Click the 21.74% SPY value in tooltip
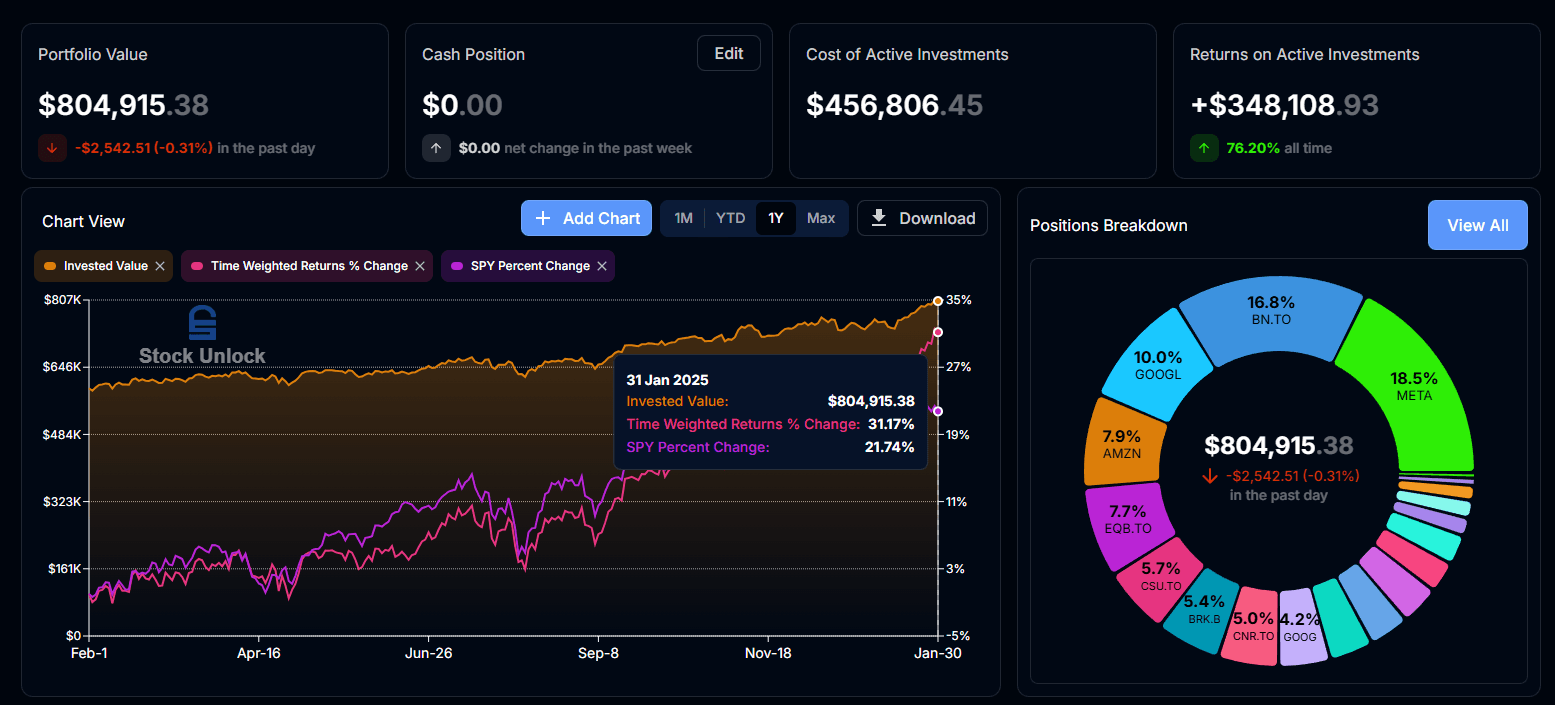 (x=890, y=447)
